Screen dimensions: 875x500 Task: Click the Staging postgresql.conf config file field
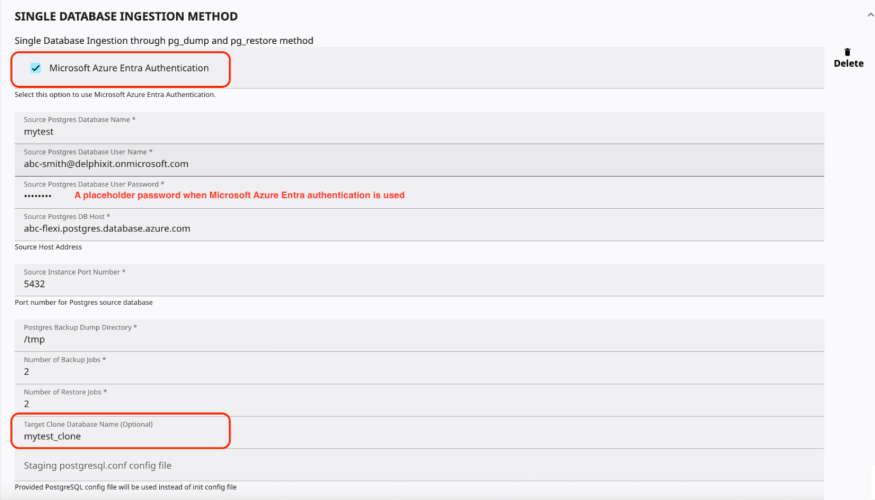click(x=420, y=465)
